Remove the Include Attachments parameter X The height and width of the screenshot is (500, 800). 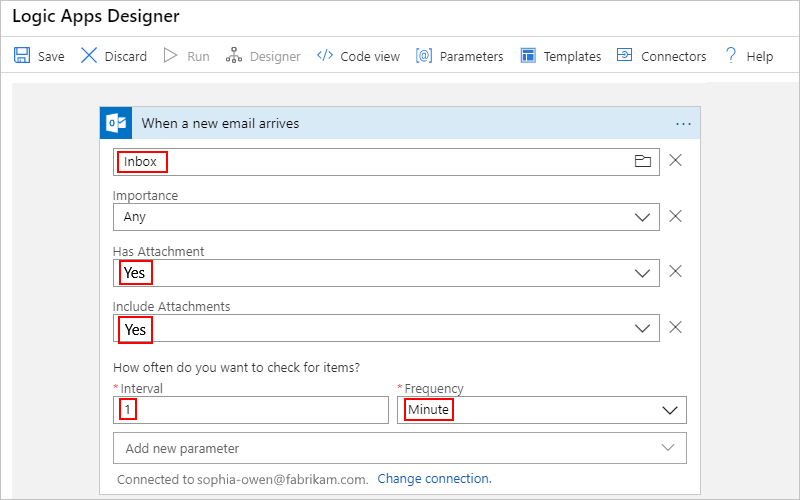tap(676, 327)
